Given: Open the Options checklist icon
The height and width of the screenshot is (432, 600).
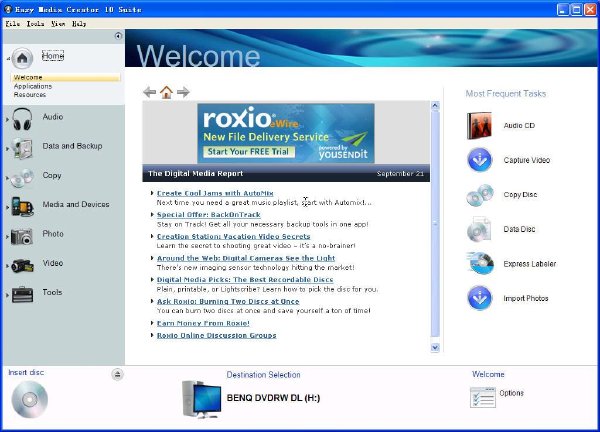Looking at the screenshot, I should click(x=483, y=397).
